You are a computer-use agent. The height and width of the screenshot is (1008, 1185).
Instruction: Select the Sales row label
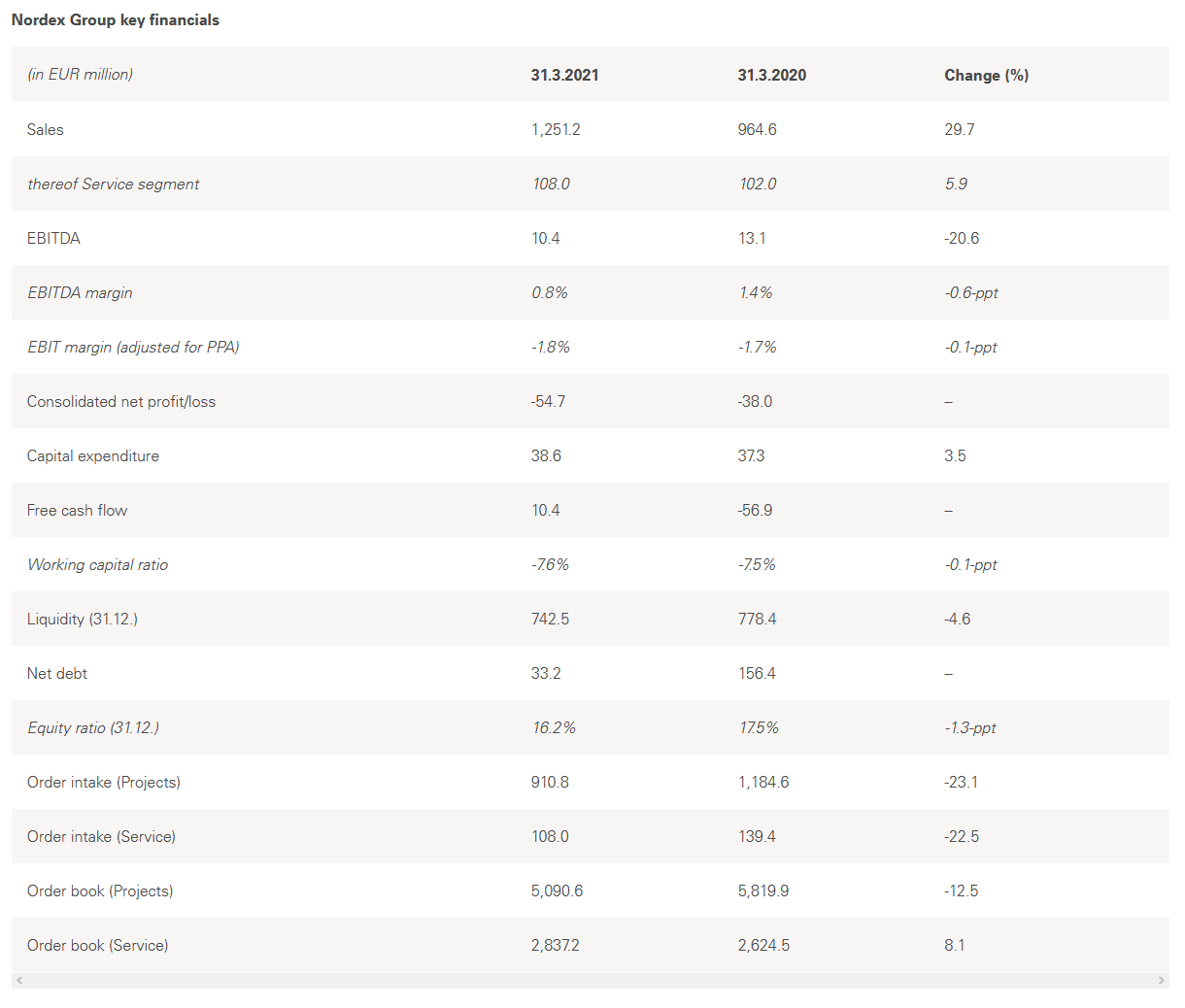pyautogui.click(x=46, y=129)
